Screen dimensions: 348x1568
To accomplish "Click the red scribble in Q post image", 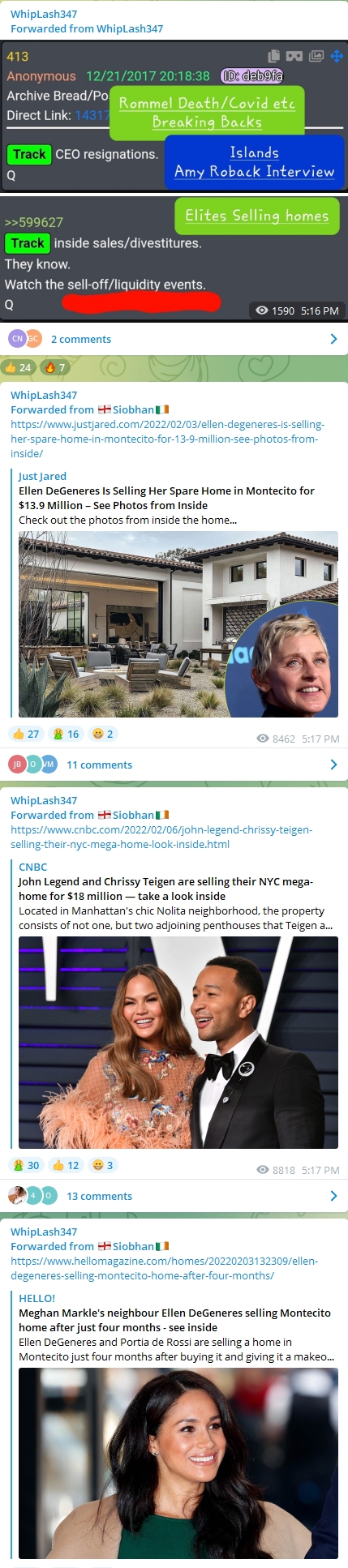I will point(141,302).
